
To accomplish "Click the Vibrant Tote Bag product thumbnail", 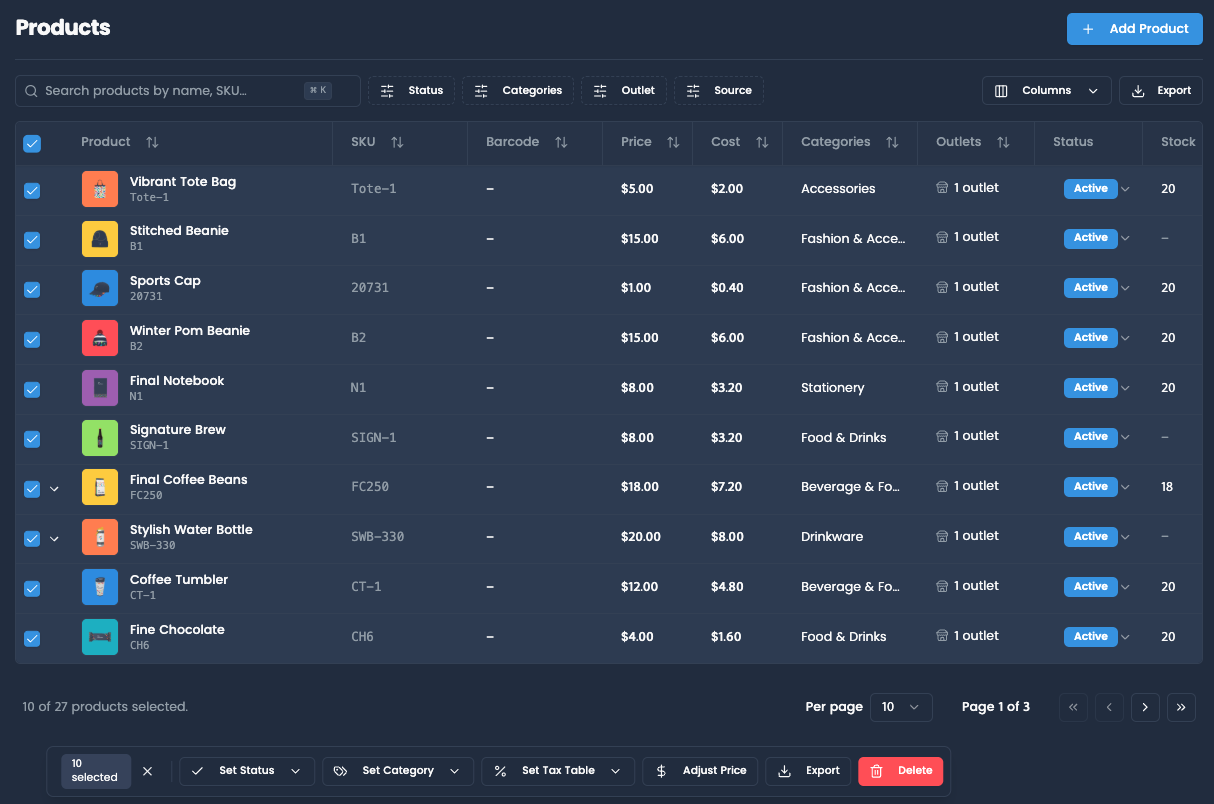I will click(100, 189).
